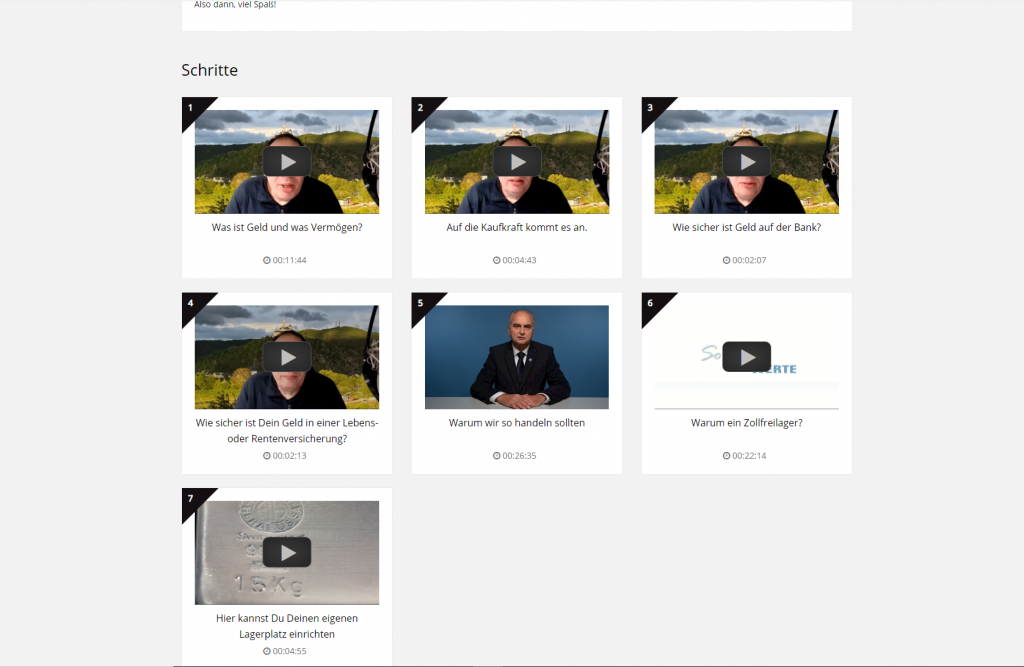Screen dimensions: 1024x667
Task: Play the life insurance video in step 4
Action: click(x=287, y=357)
